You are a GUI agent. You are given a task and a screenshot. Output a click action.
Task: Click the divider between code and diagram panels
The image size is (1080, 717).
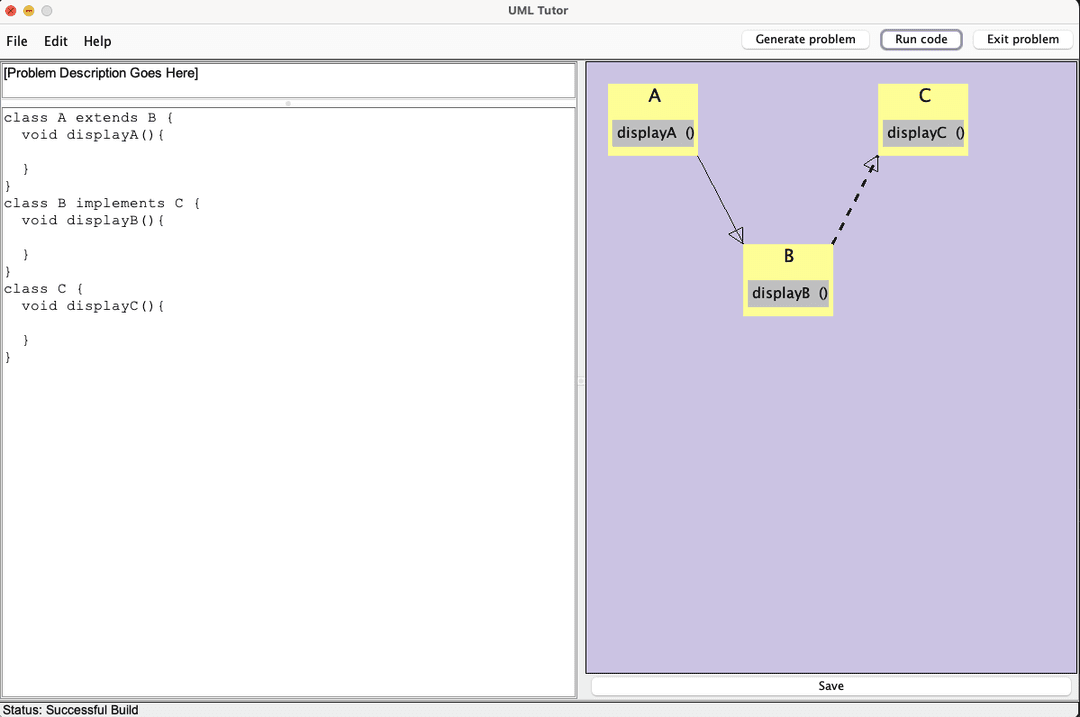pyautogui.click(x=580, y=381)
